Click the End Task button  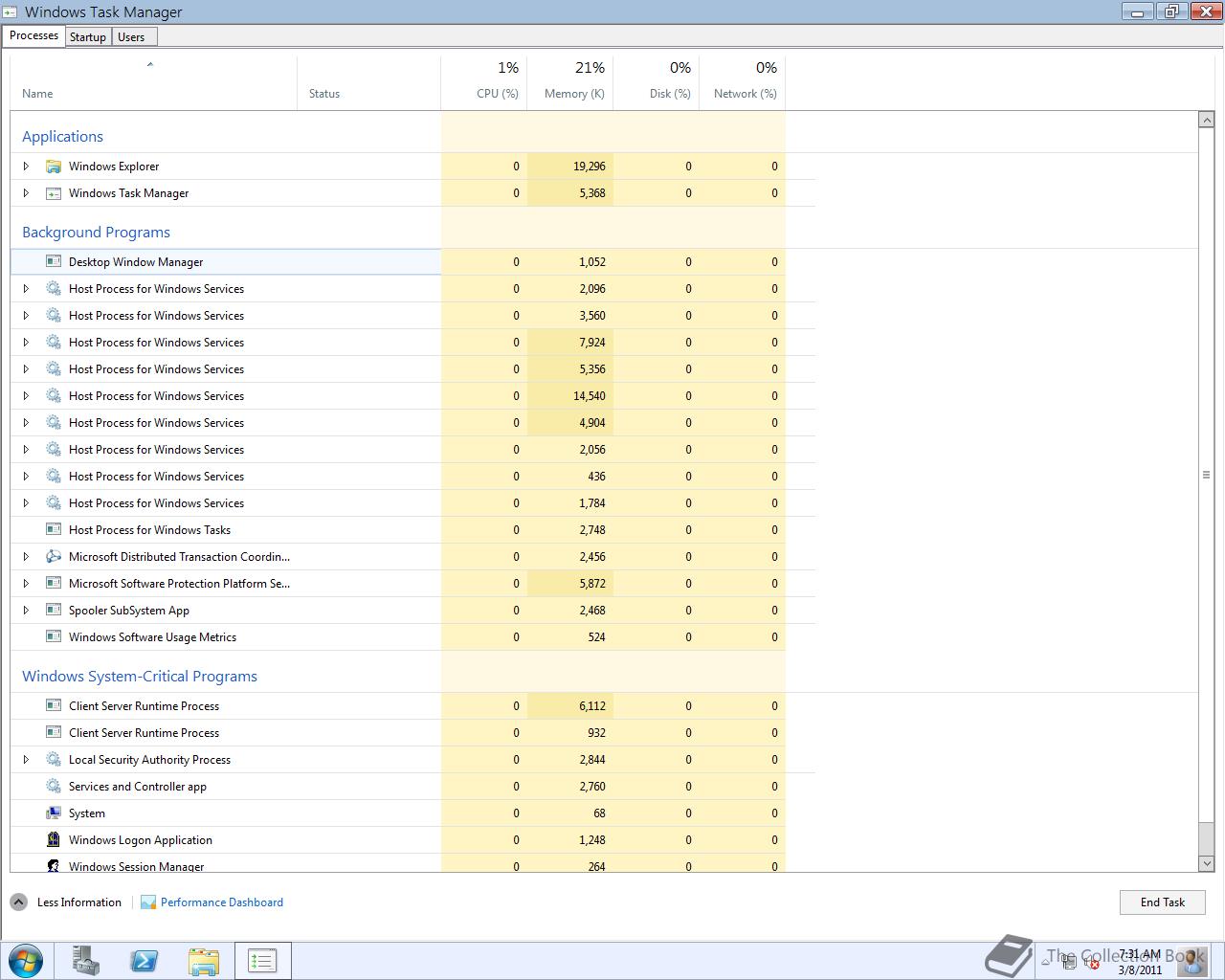[1163, 902]
